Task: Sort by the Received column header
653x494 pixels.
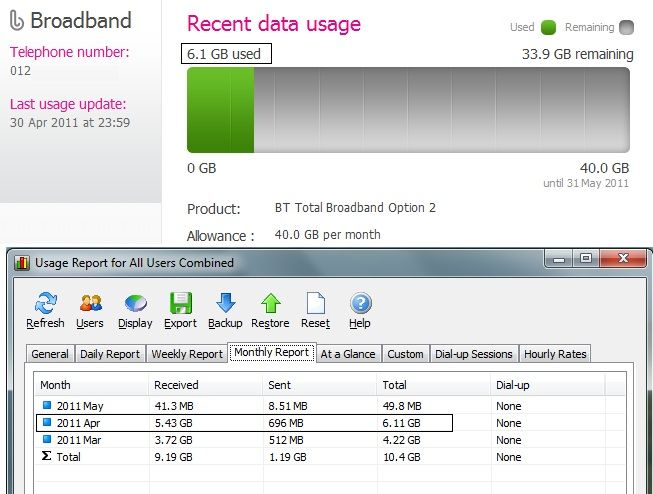Action: (x=205, y=385)
